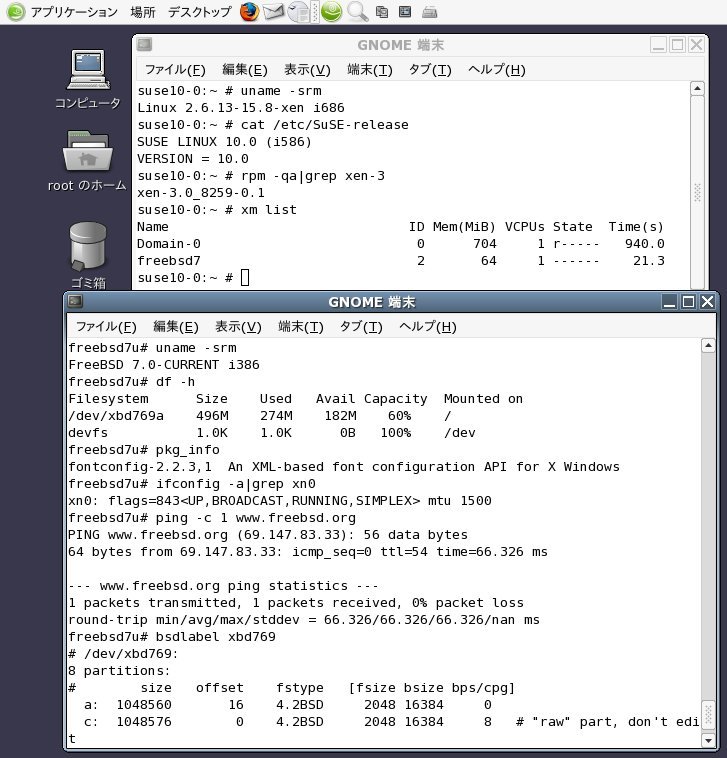Image resolution: width=727 pixels, height=758 pixels.
Task: Click the 'fontconfig-2.2.3,1' package line
Action: [x=344, y=467]
